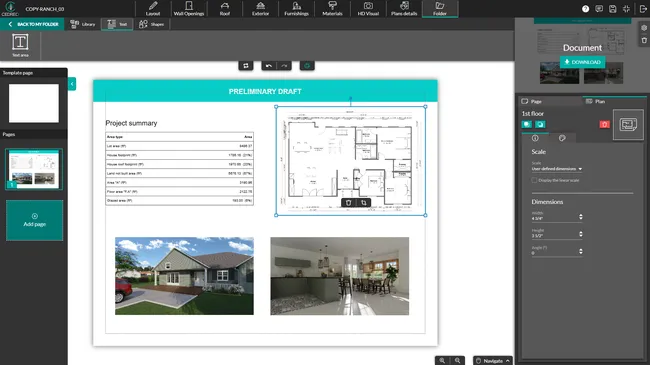This screenshot has height=365, width=650.
Task: Click the save floppy disk icon
Action: click(x=613, y=9)
